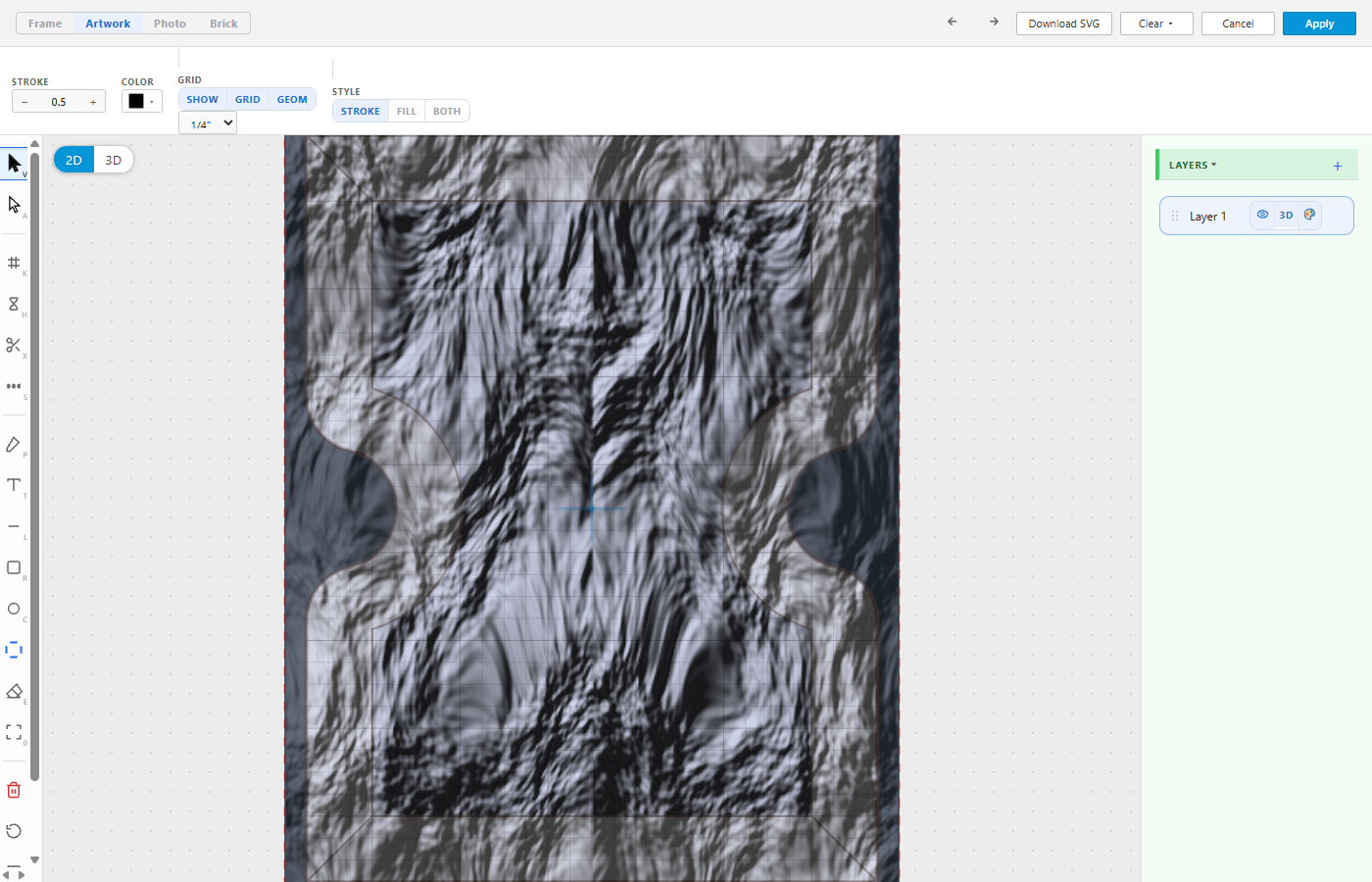Switch to the Photo tab
Viewport: 1372px width, 882px height.
pos(170,24)
